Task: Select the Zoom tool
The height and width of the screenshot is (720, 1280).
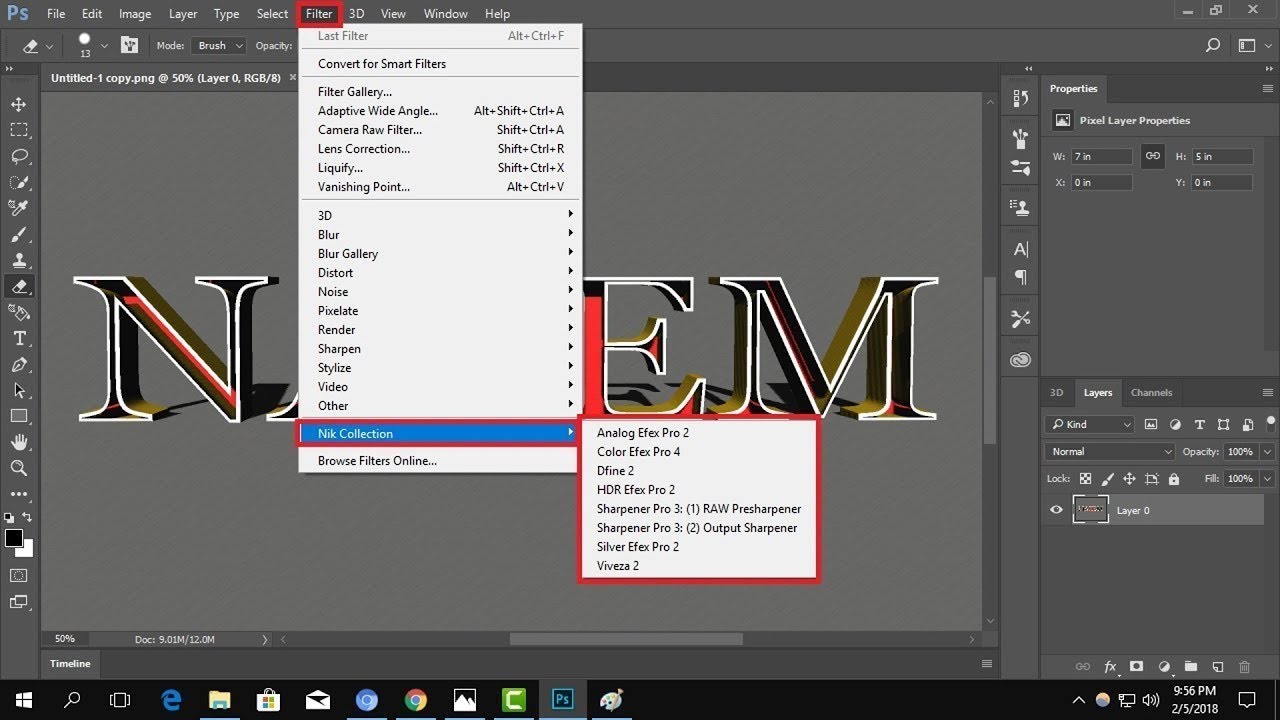Action: pos(19,468)
